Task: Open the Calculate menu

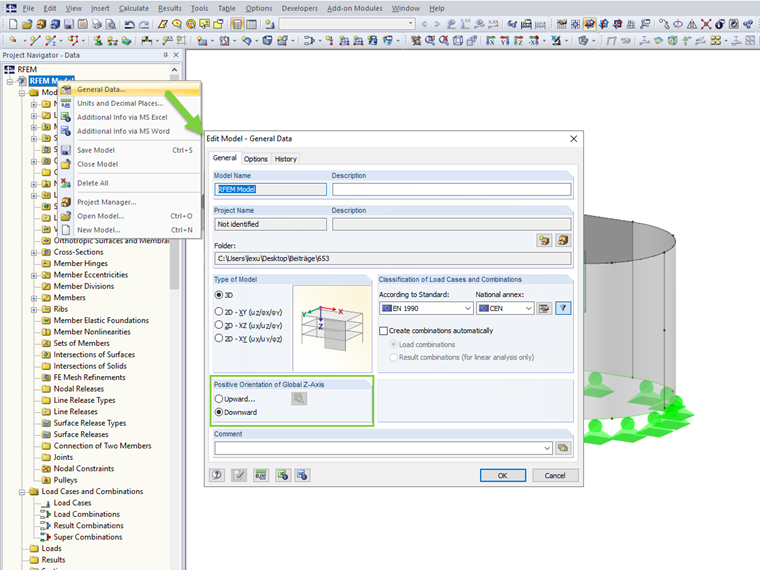Action: pyautogui.click(x=134, y=8)
